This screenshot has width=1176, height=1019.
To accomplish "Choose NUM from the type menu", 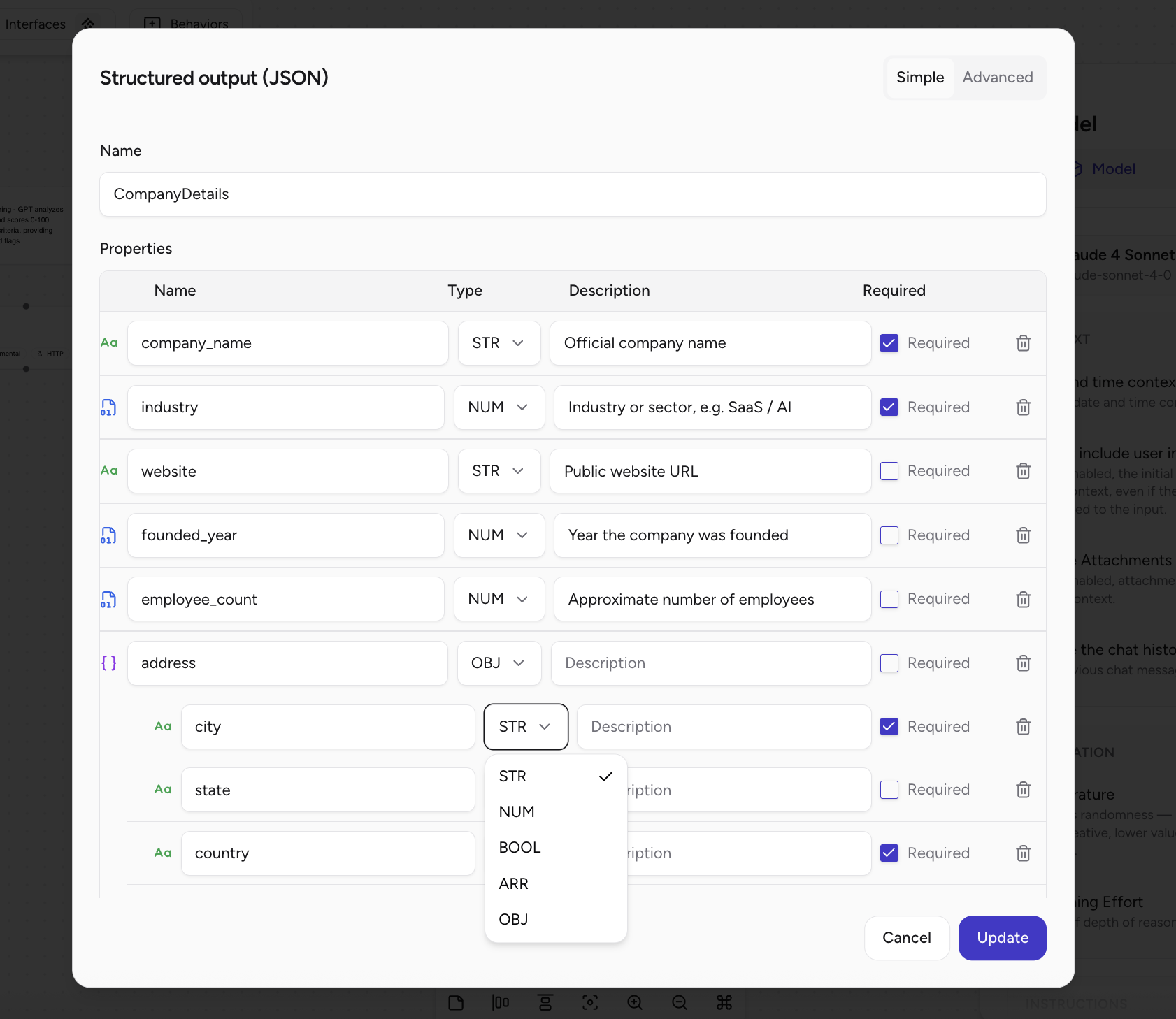I will click(x=556, y=812).
